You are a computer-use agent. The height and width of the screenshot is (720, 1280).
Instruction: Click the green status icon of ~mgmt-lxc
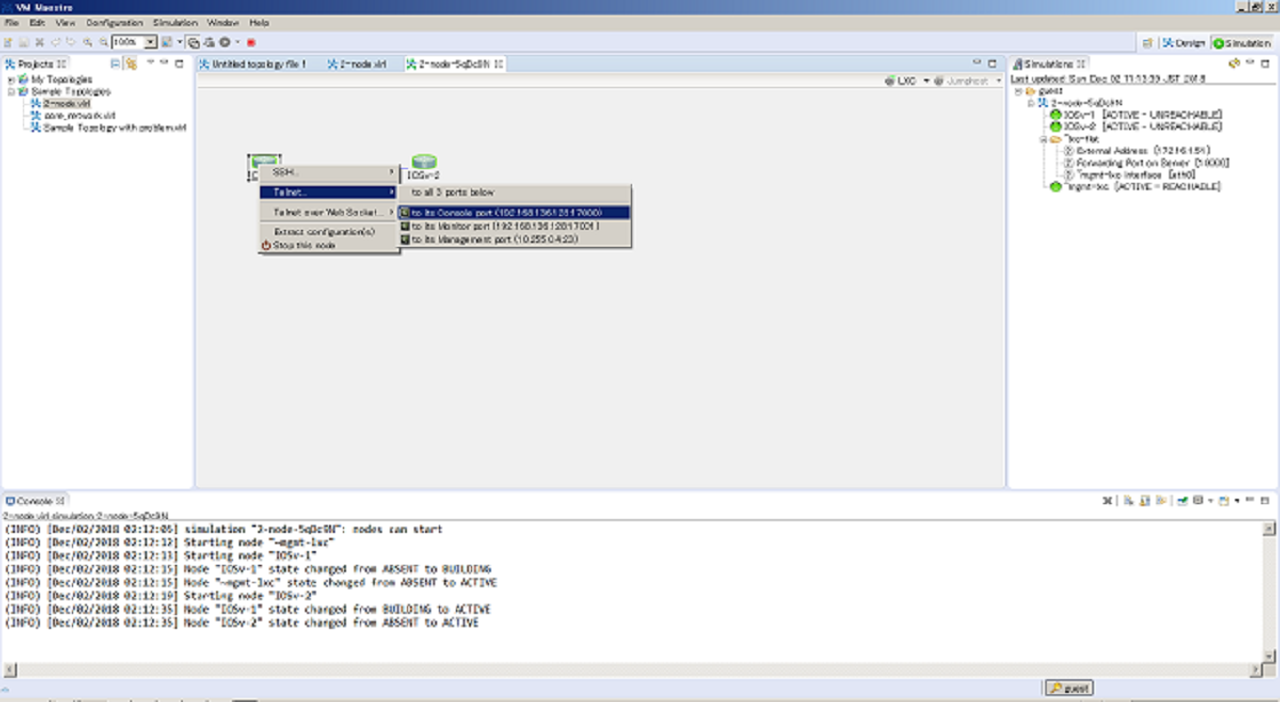1055,187
